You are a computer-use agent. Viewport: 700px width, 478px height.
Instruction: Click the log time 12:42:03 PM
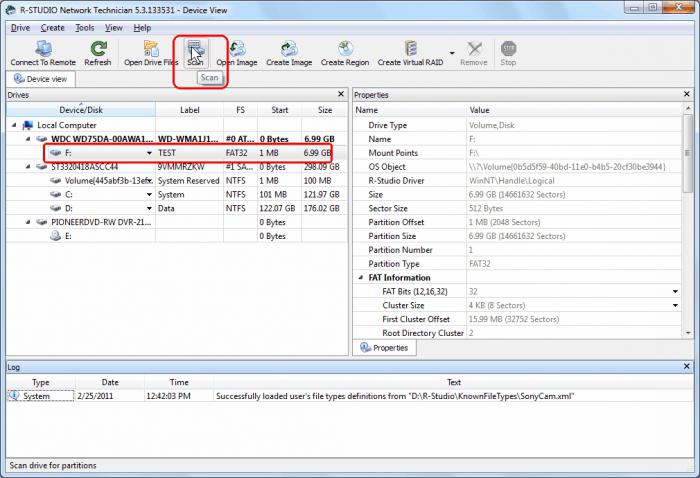click(x=168, y=396)
